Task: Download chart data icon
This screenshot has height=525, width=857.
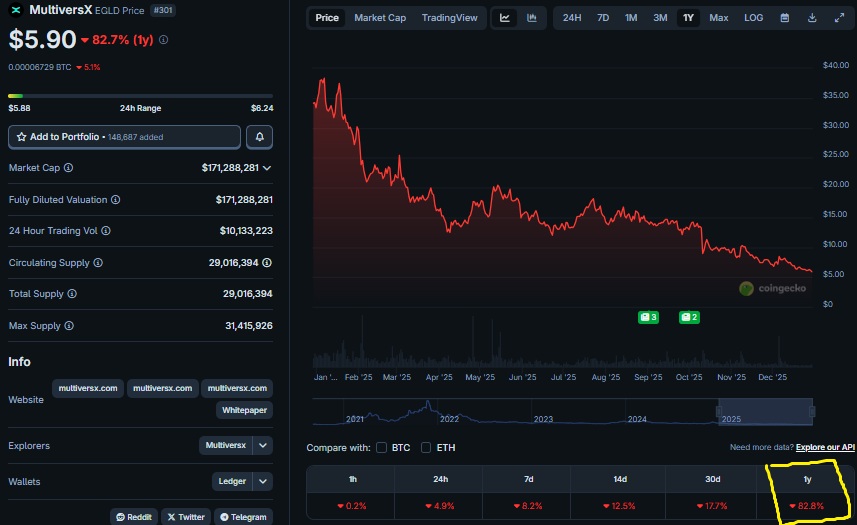Action: coord(812,18)
